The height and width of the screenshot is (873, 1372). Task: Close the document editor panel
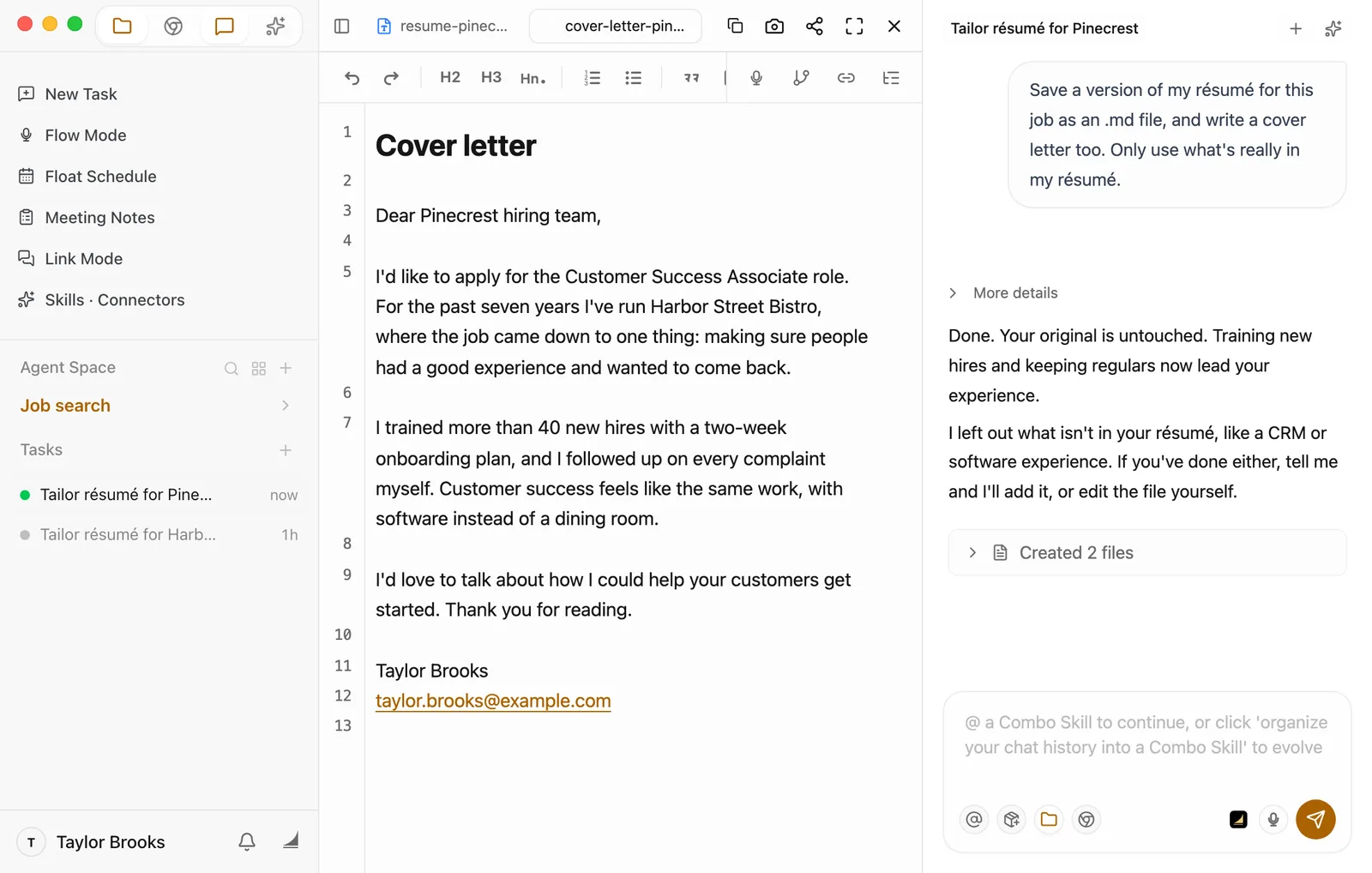pyautogui.click(x=894, y=26)
